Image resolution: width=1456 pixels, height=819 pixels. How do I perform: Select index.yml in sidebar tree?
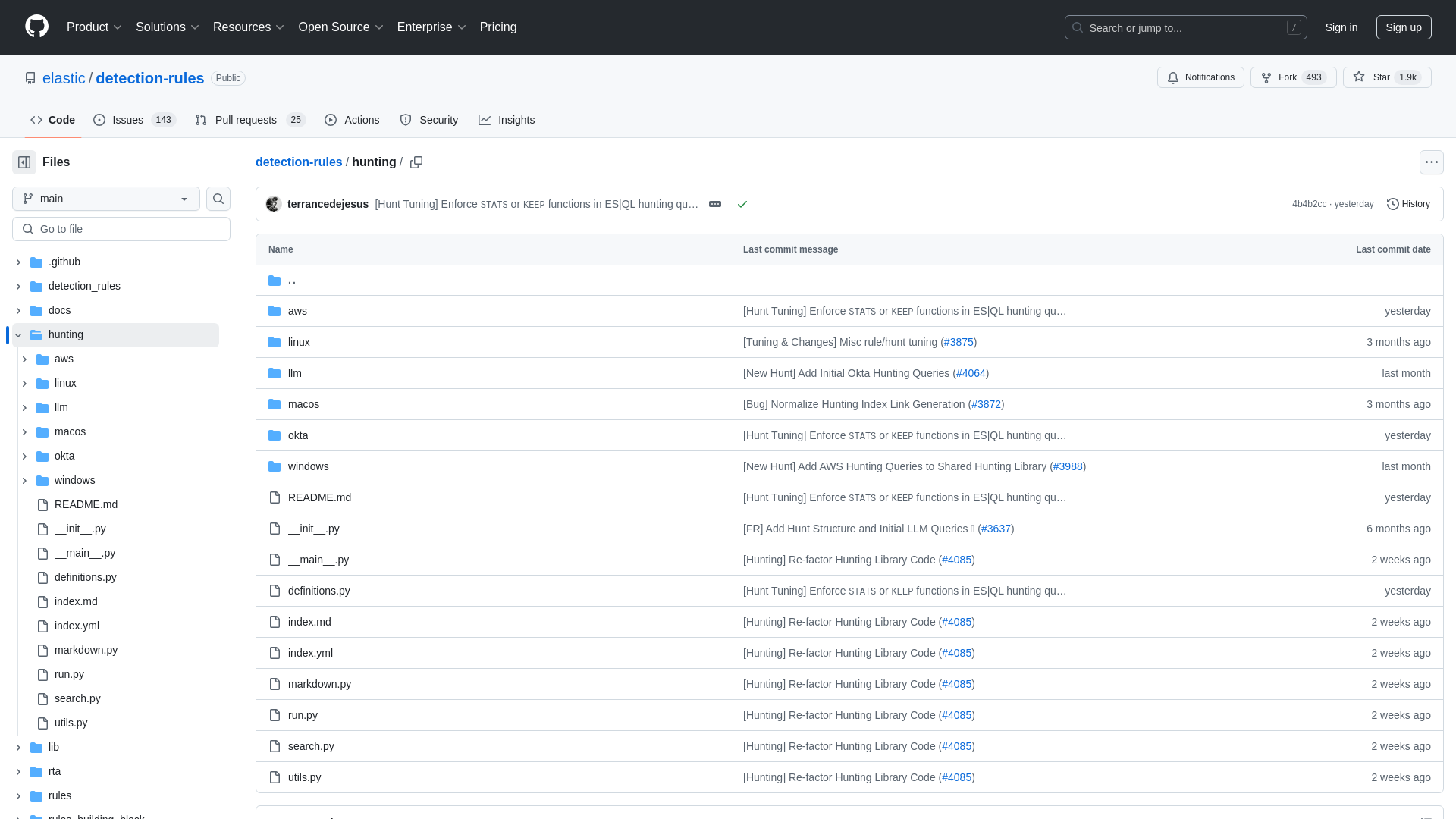pos(77,626)
